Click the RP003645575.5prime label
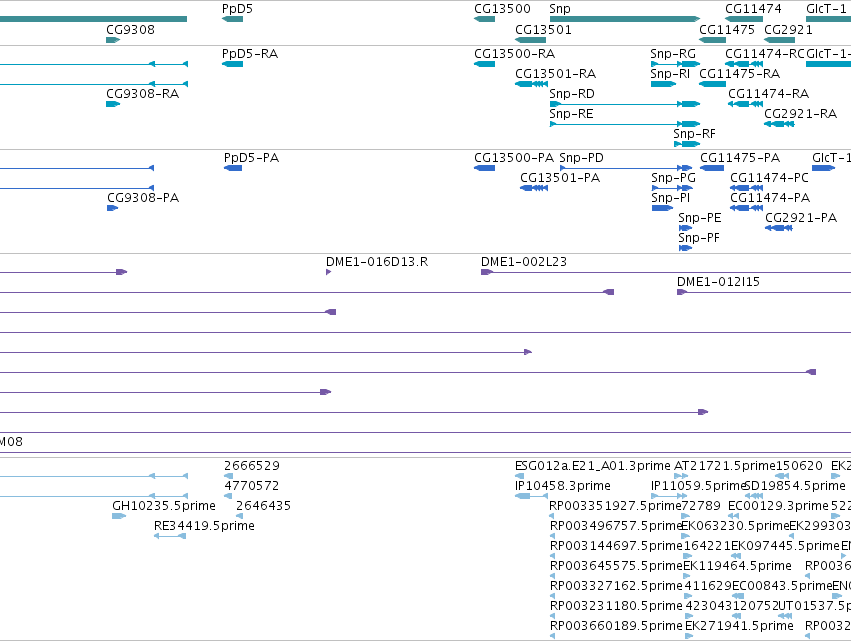The height and width of the screenshot is (641, 851). [x=615, y=567]
